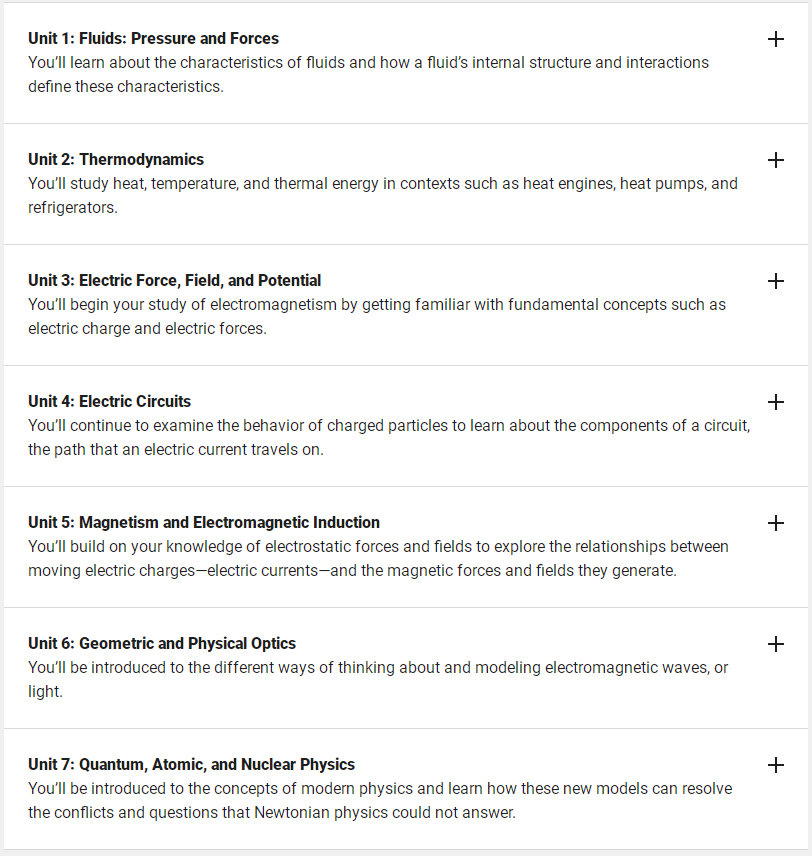Open Unit 5: Magnetism and Electromagnetic Induction heading
This screenshot has height=856, width=812.
[204, 522]
